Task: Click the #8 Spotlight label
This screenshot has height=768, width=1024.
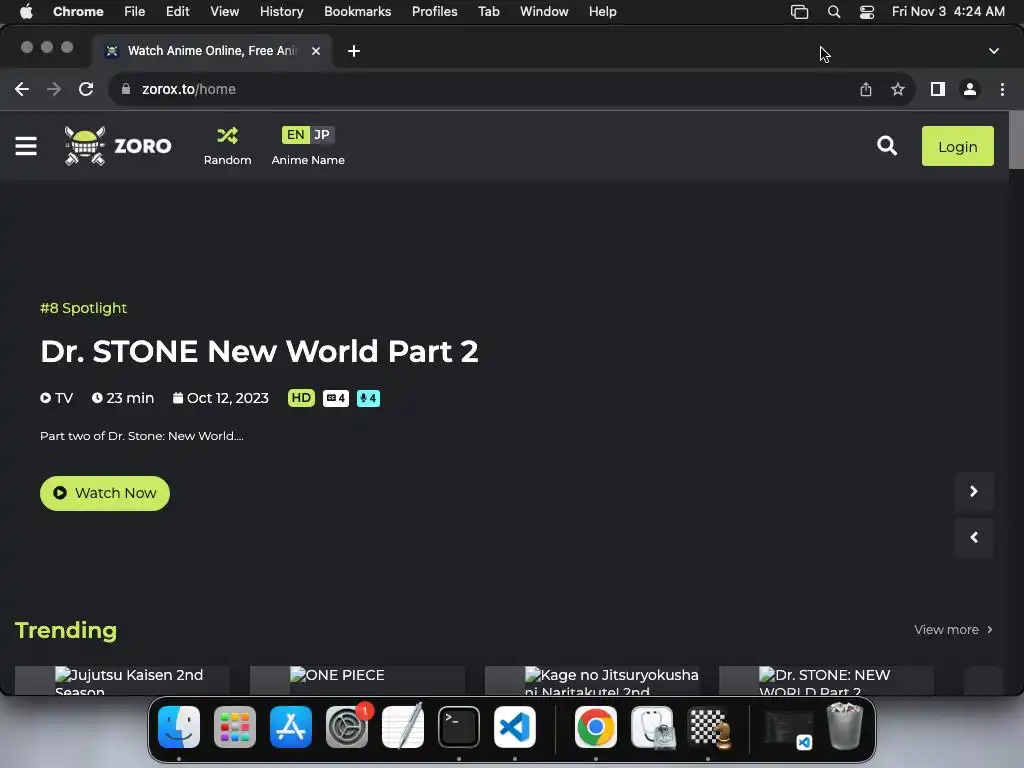Action: 84,308
